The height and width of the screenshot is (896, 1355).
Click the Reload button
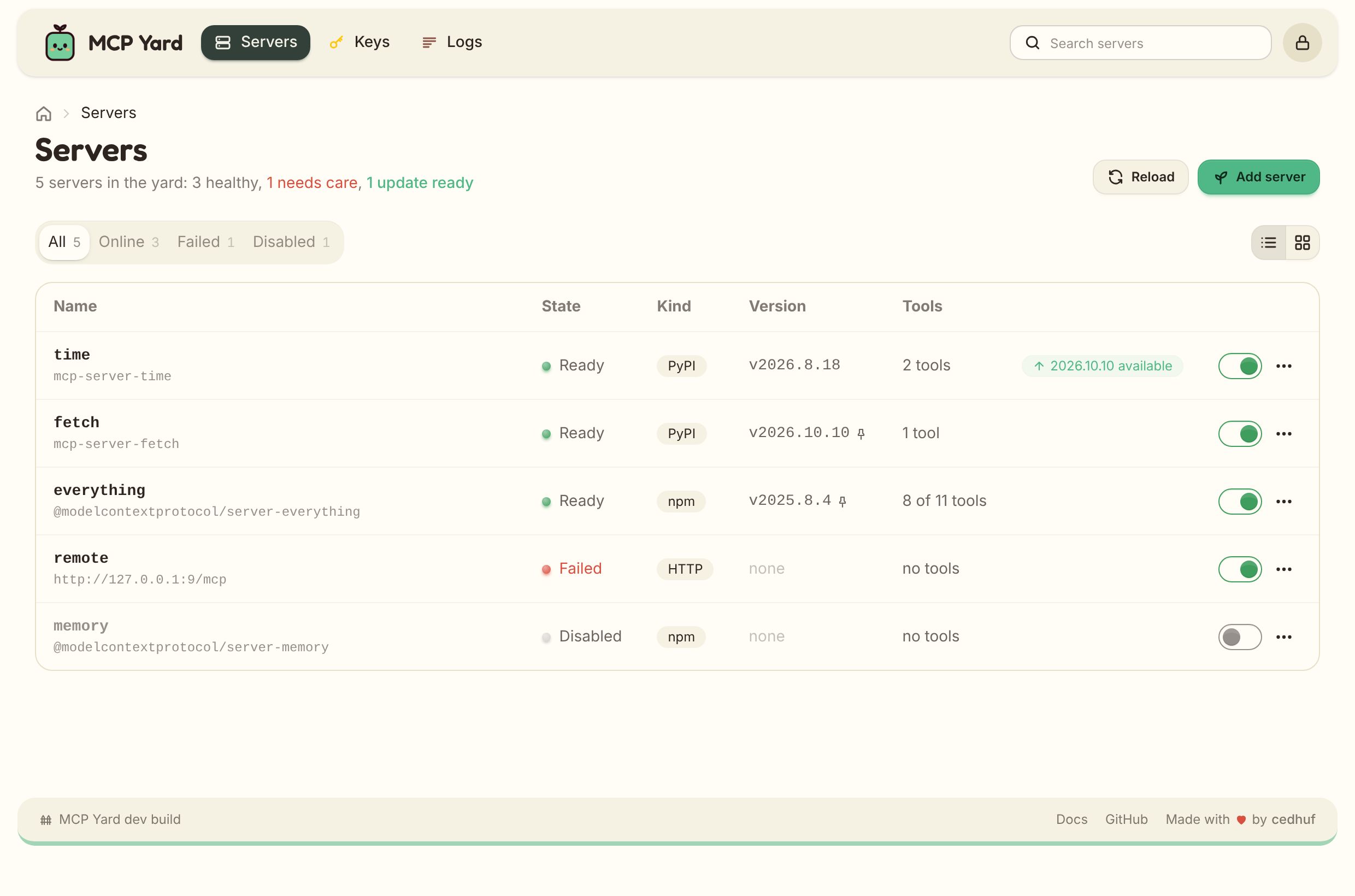tap(1141, 177)
